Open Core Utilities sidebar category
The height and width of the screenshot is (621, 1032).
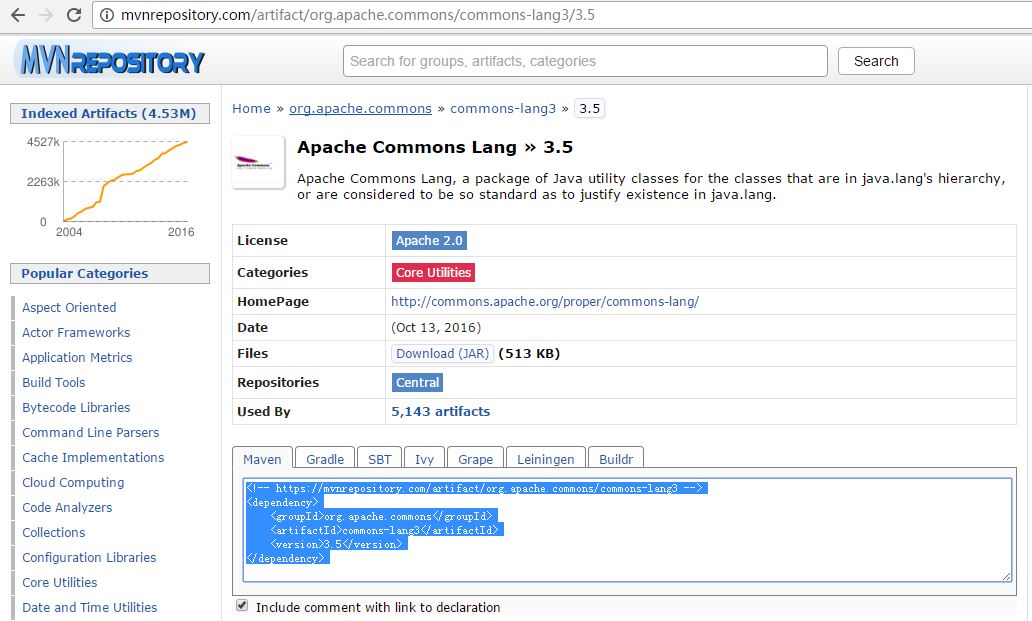pyautogui.click(x=60, y=582)
